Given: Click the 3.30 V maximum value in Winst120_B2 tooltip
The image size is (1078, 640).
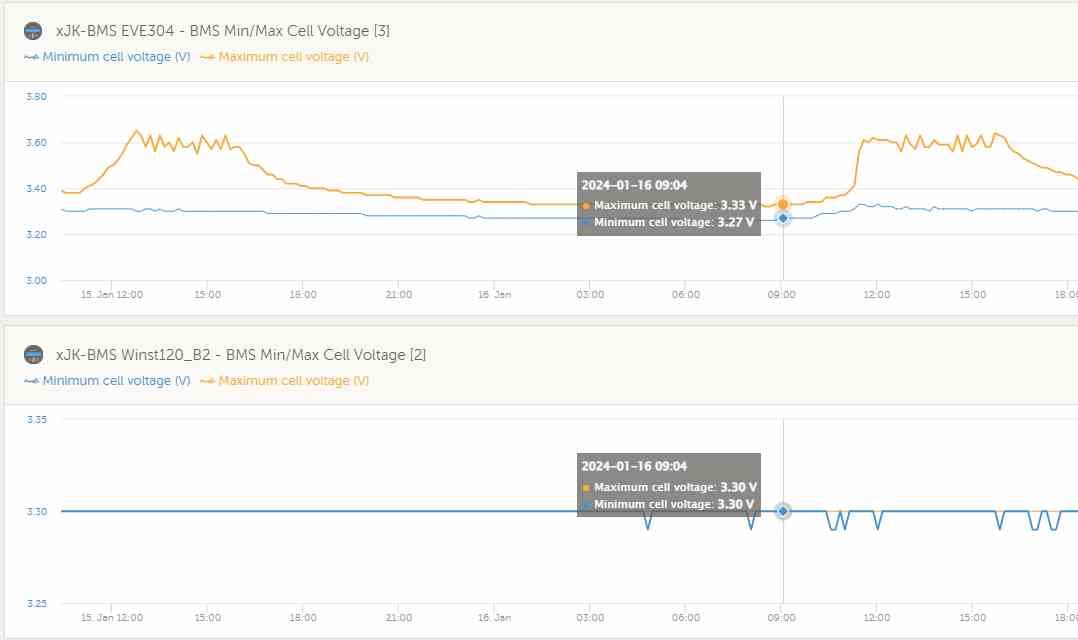Looking at the screenshot, I should [x=738, y=487].
